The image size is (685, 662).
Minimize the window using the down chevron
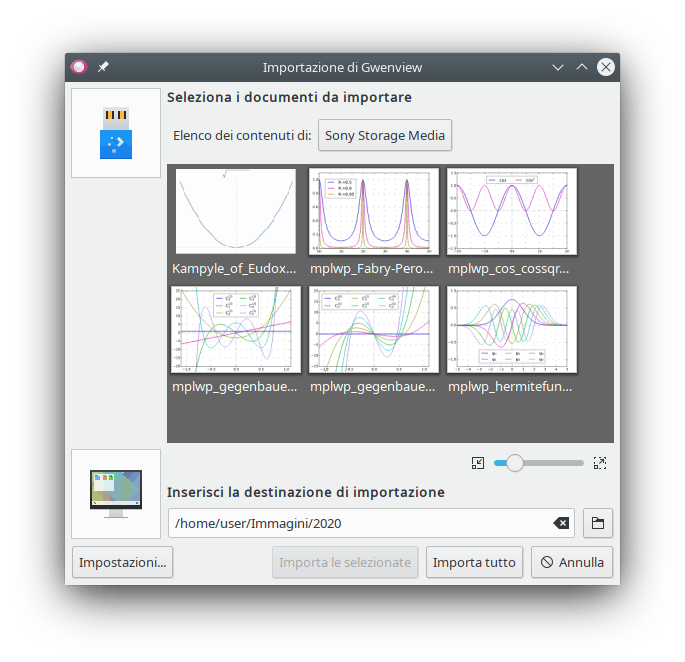558,67
